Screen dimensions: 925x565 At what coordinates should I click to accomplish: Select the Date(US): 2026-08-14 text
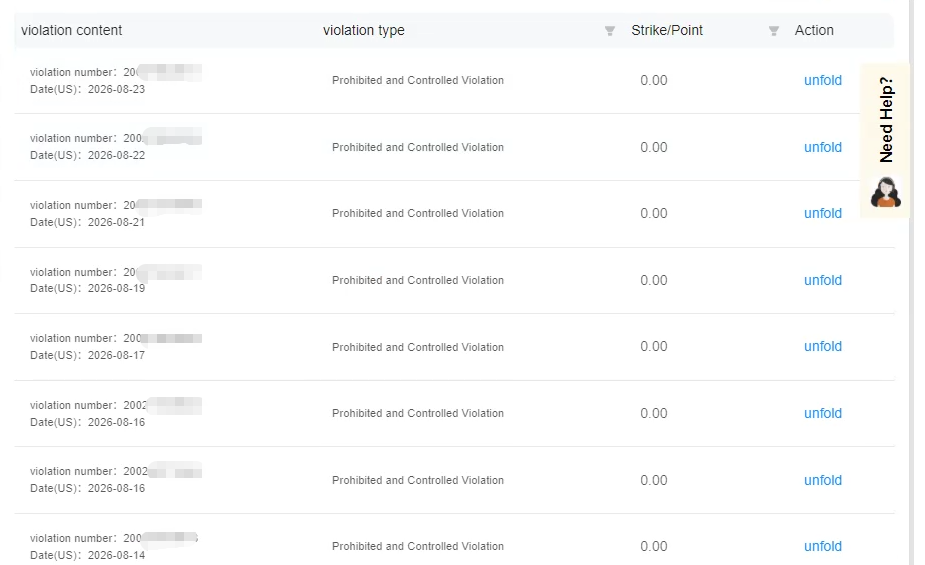click(x=87, y=555)
